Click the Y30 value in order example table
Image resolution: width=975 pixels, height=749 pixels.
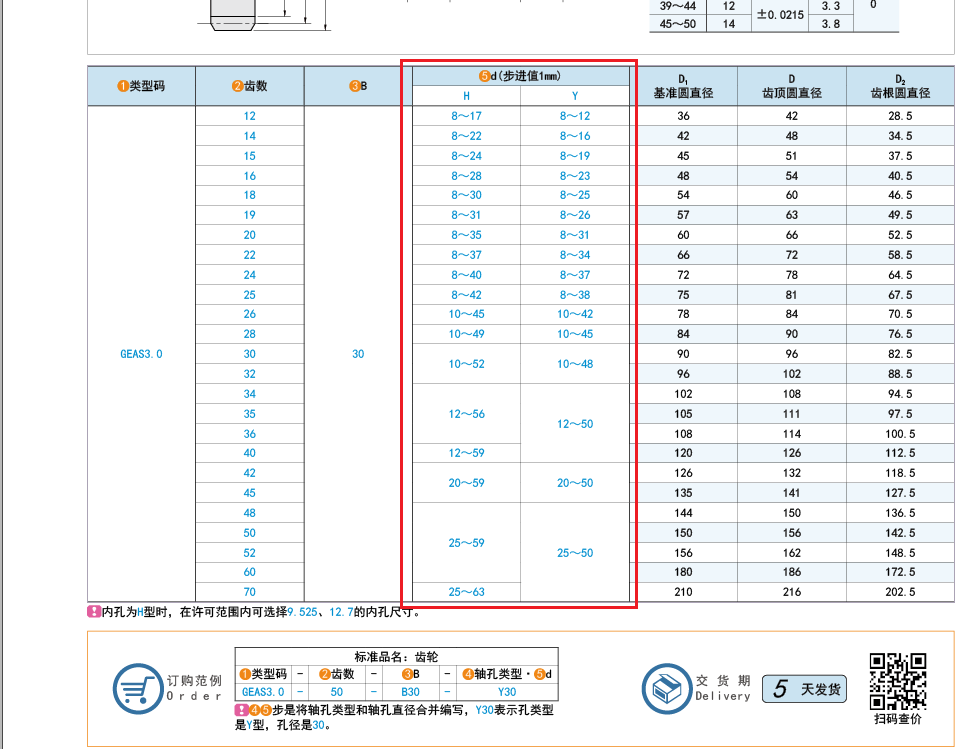tap(507, 692)
